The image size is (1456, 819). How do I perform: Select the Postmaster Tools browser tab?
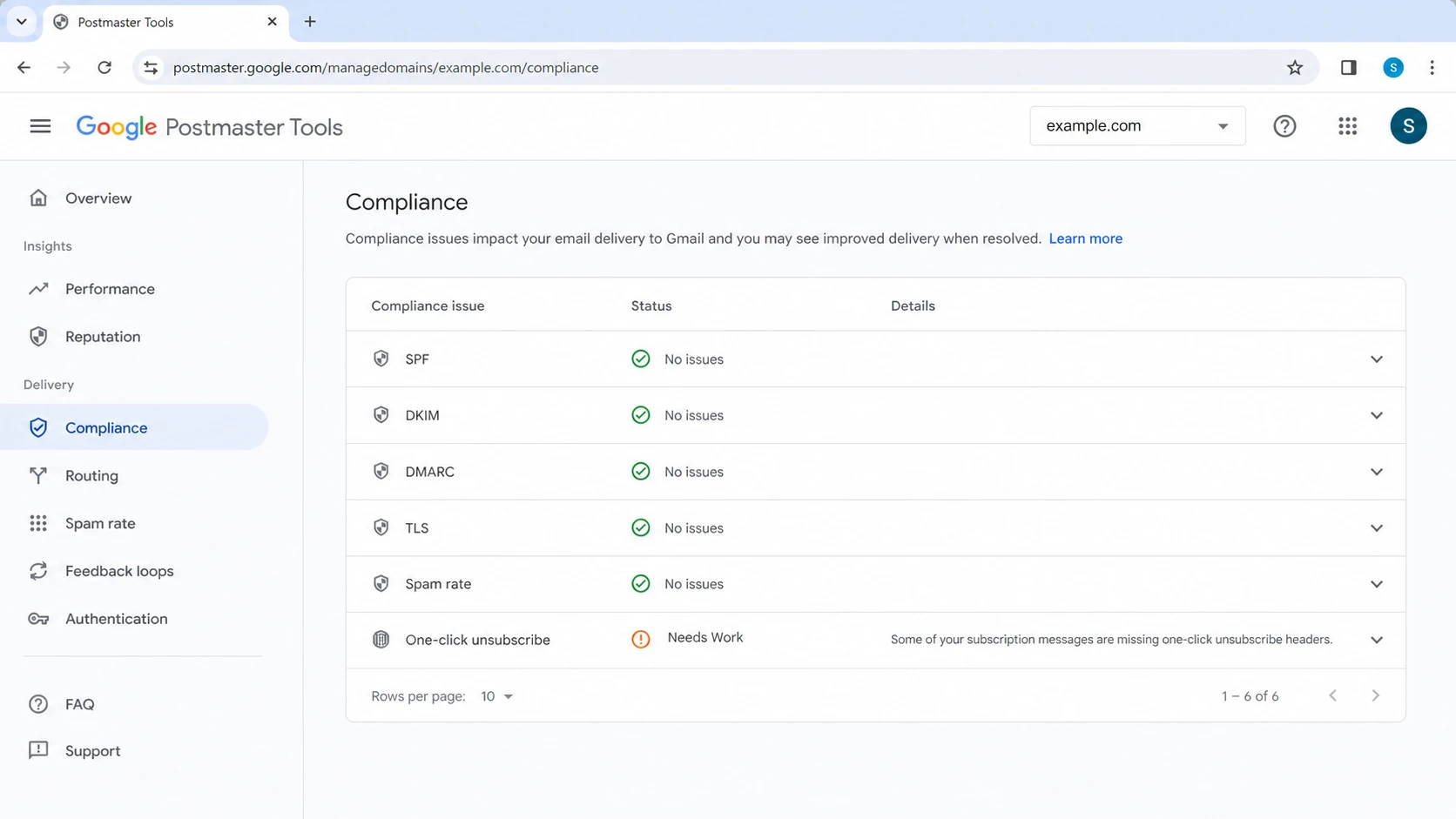[165, 22]
